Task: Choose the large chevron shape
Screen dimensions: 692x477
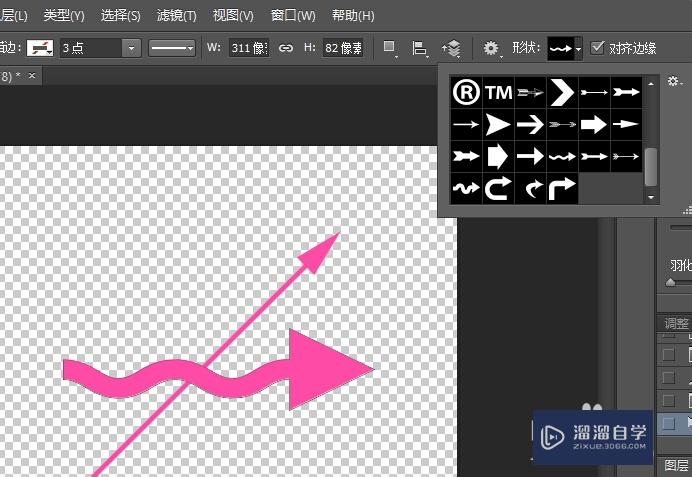Action: (562, 93)
